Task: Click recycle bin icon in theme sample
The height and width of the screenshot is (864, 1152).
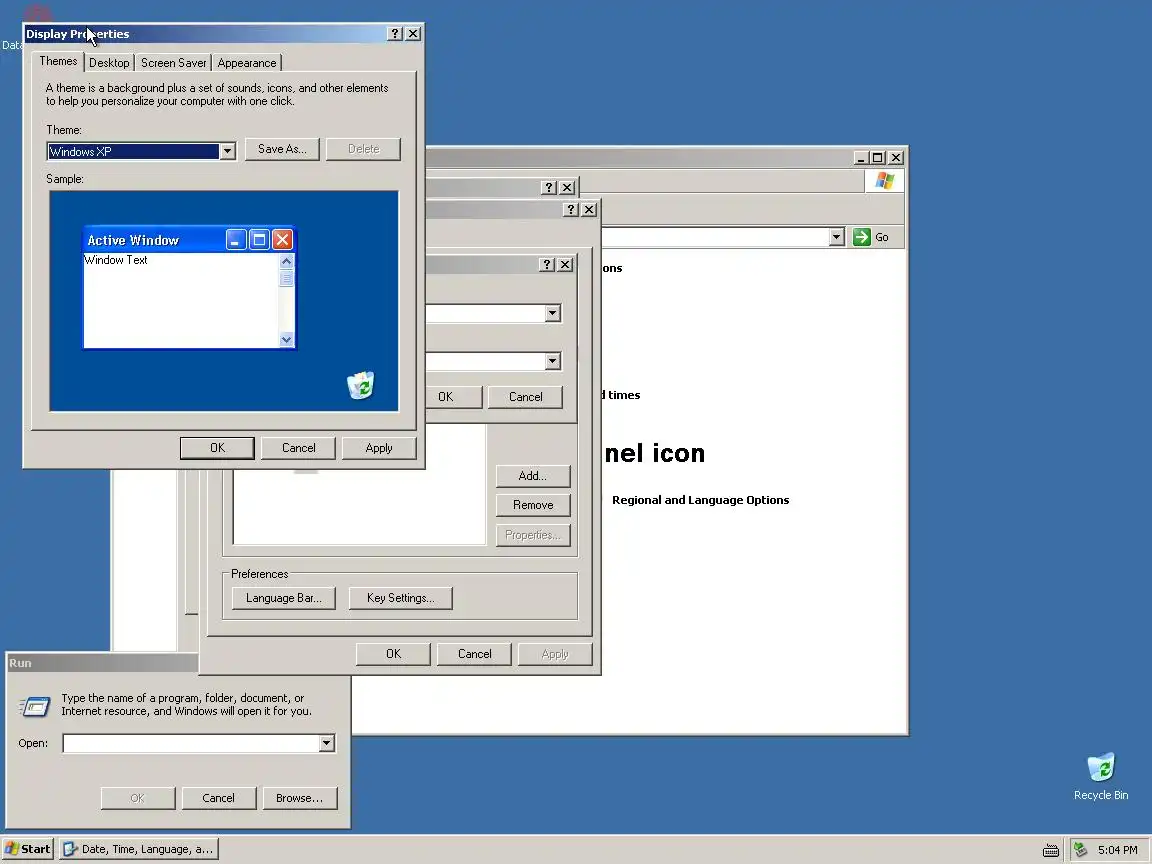Action: (361, 385)
